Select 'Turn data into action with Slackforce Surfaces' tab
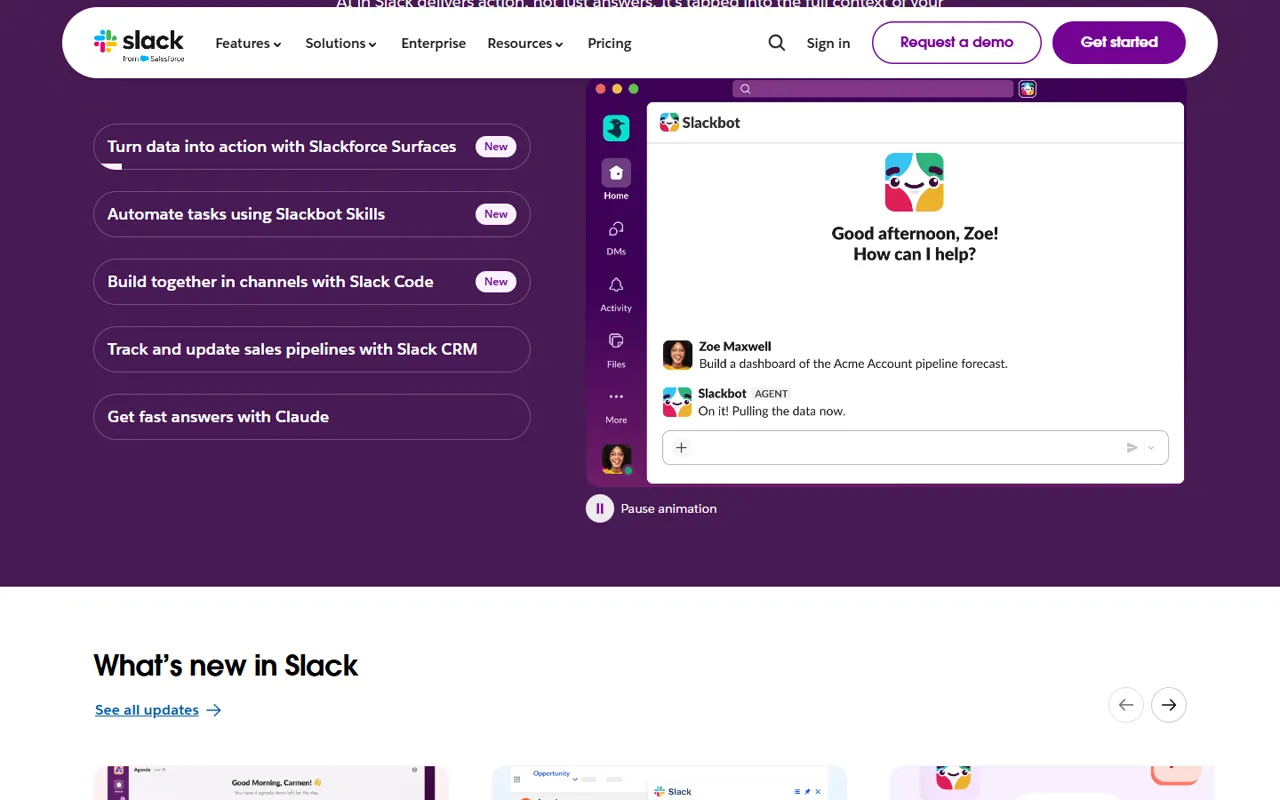1280x800 pixels. pos(312,147)
